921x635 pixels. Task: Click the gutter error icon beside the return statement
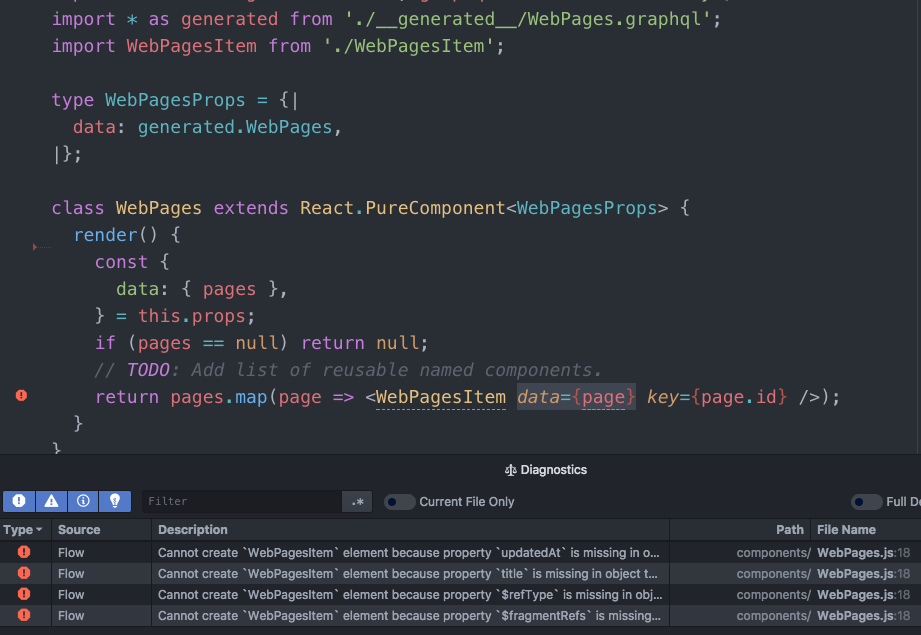coord(21,395)
